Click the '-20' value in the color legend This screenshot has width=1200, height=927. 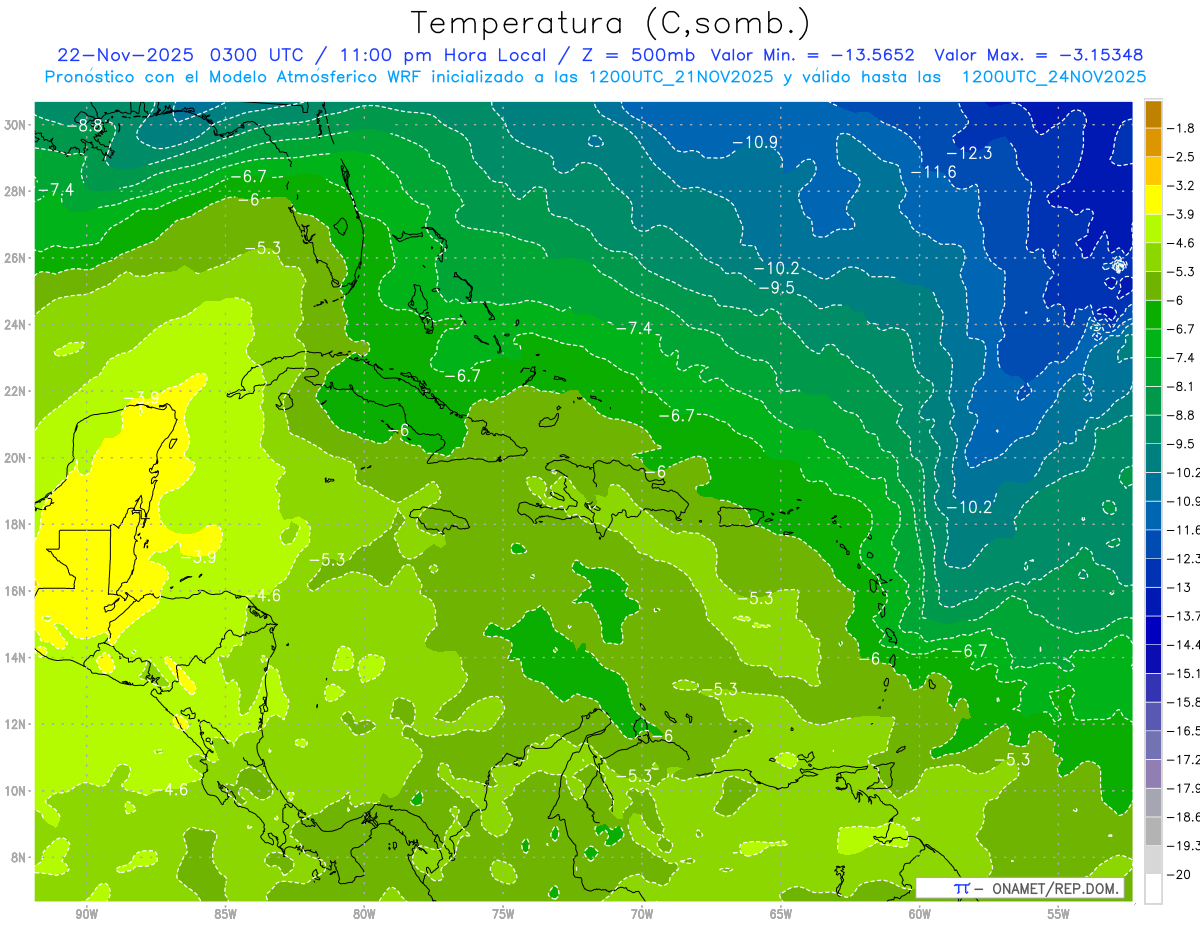pos(1180,874)
